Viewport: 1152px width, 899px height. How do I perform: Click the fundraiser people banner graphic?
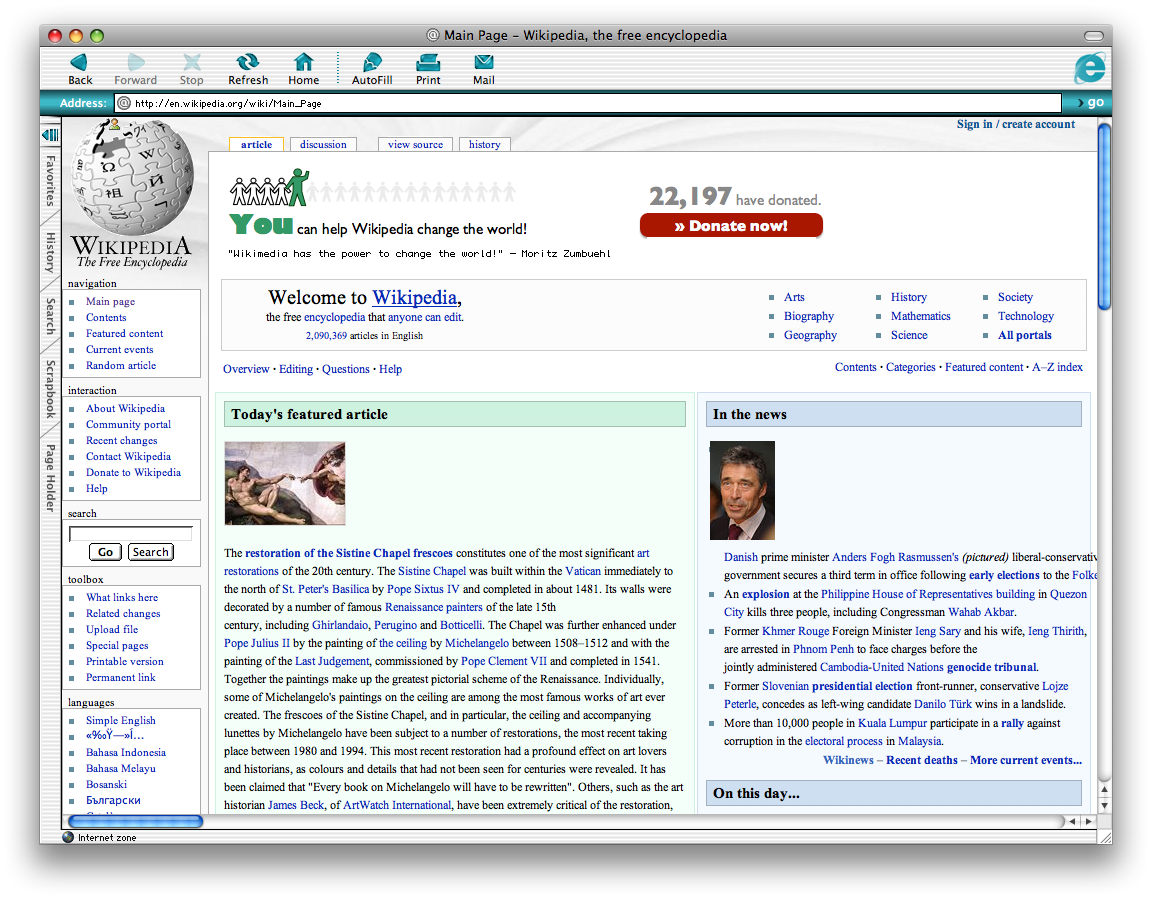tap(372, 188)
